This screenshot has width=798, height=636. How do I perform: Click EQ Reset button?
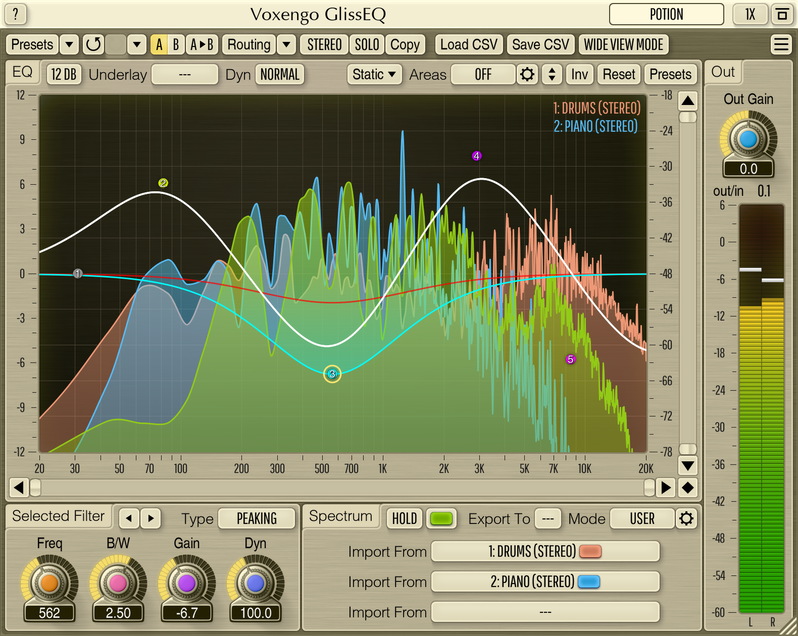tap(619, 75)
